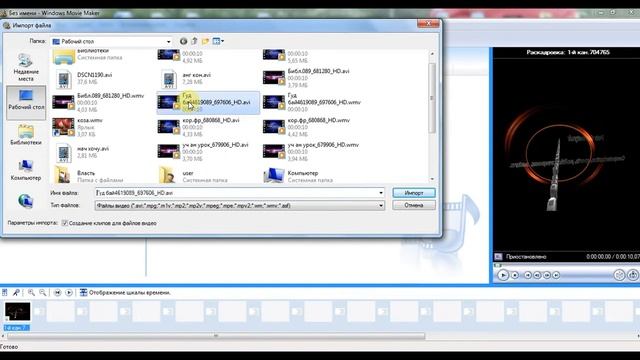
Task: Click the narrate timeline microphone icon
Action: coord(16,293)
